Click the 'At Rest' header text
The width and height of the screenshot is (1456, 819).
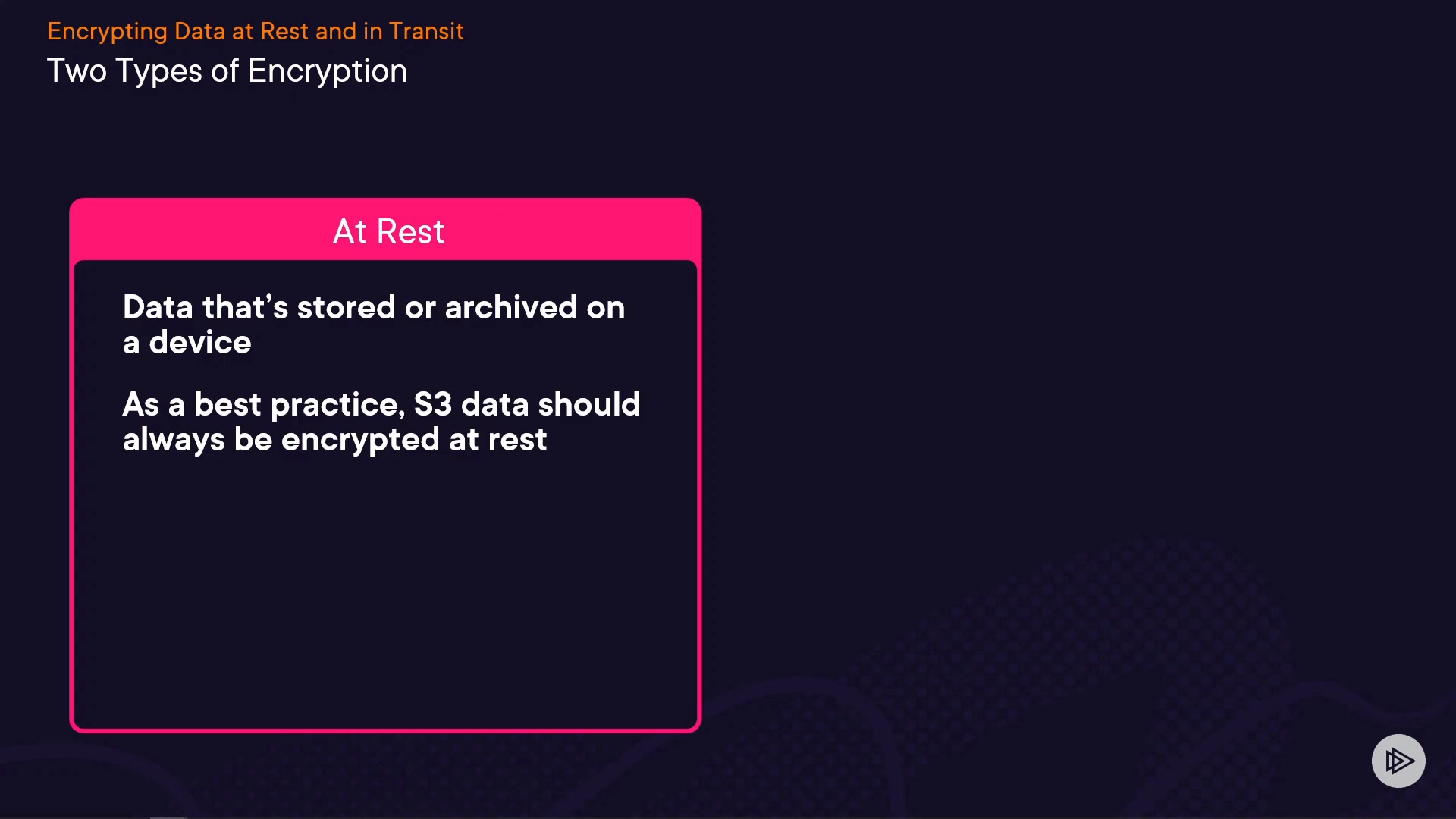pos(388,231)
